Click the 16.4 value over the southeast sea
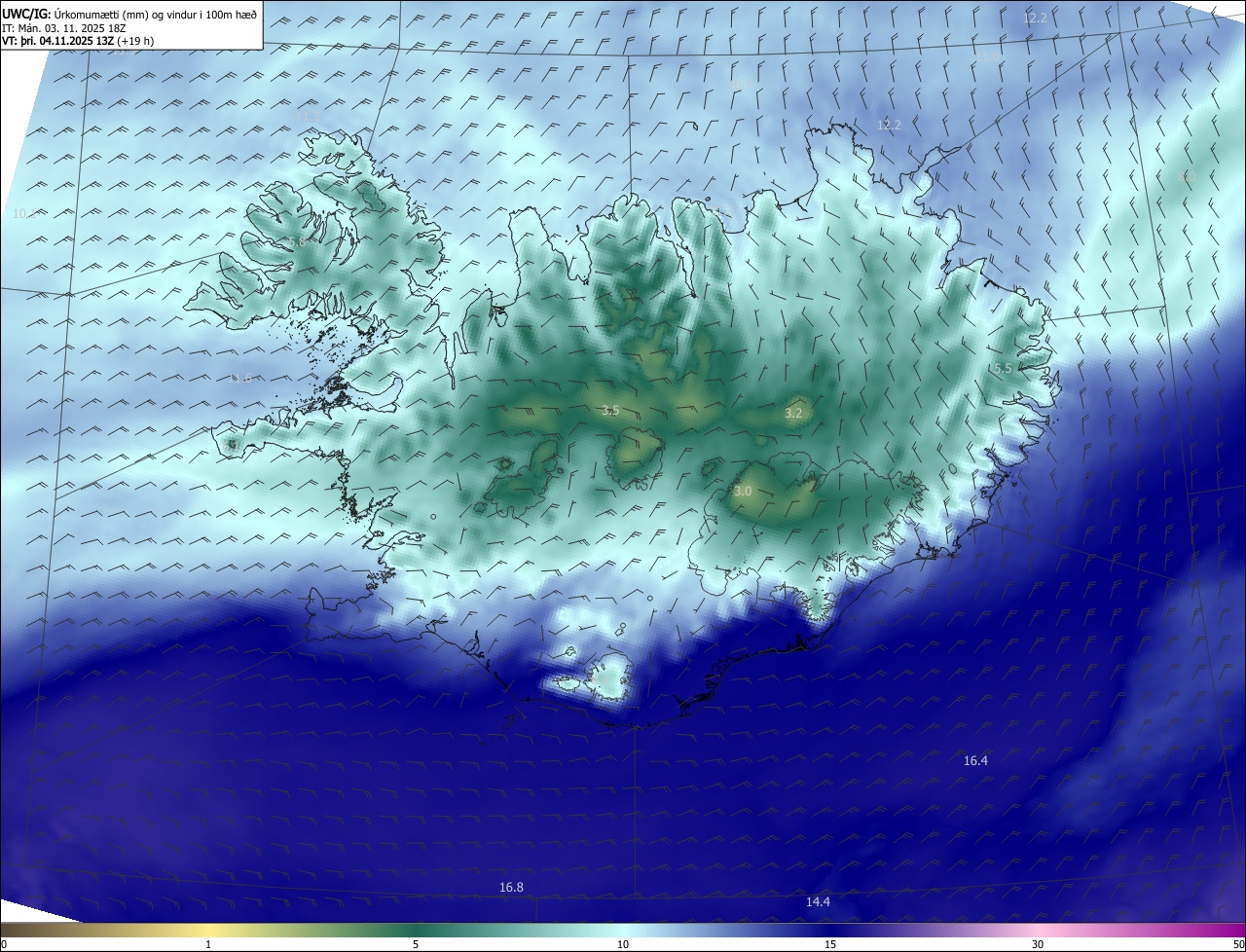This screenshot has height=952, width=1246. [x=975, y=760]
